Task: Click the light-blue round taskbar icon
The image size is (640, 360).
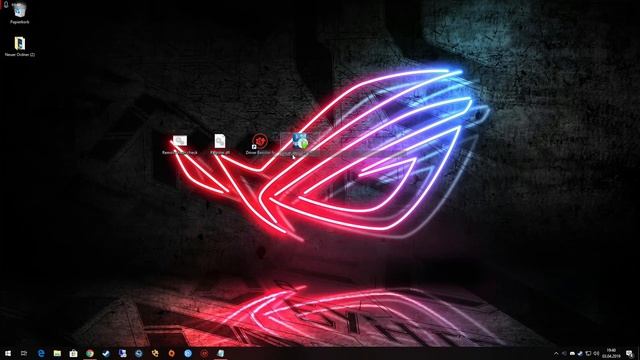Action: [188, 353]
